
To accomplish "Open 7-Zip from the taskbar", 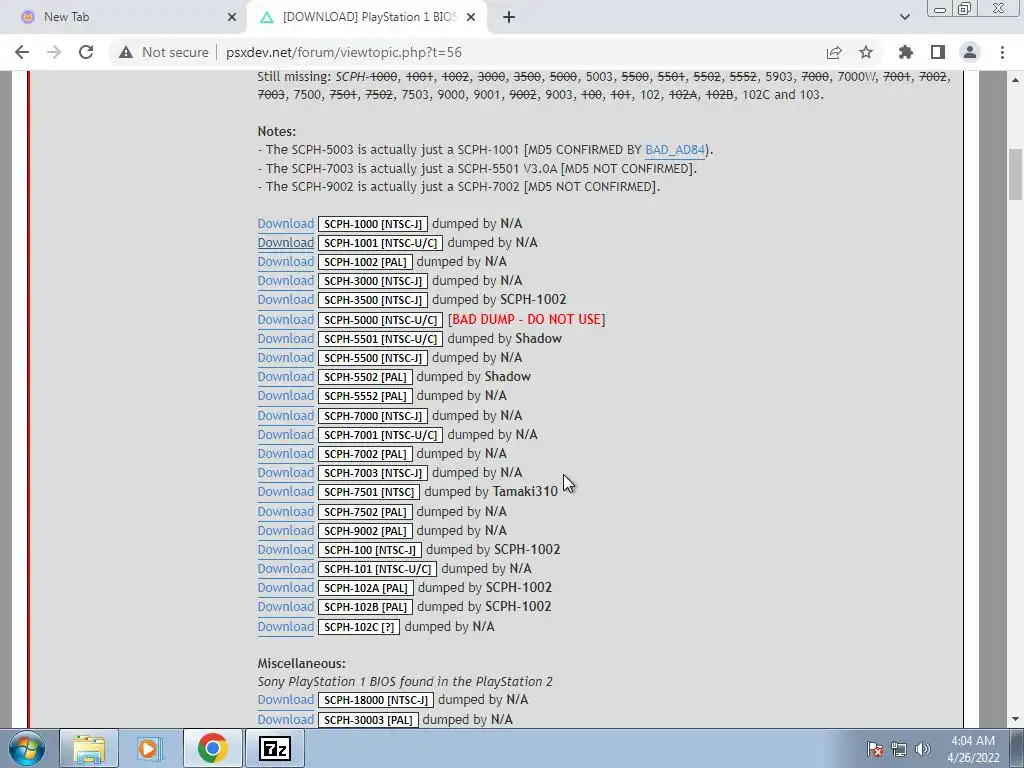I will click(274, 748).
